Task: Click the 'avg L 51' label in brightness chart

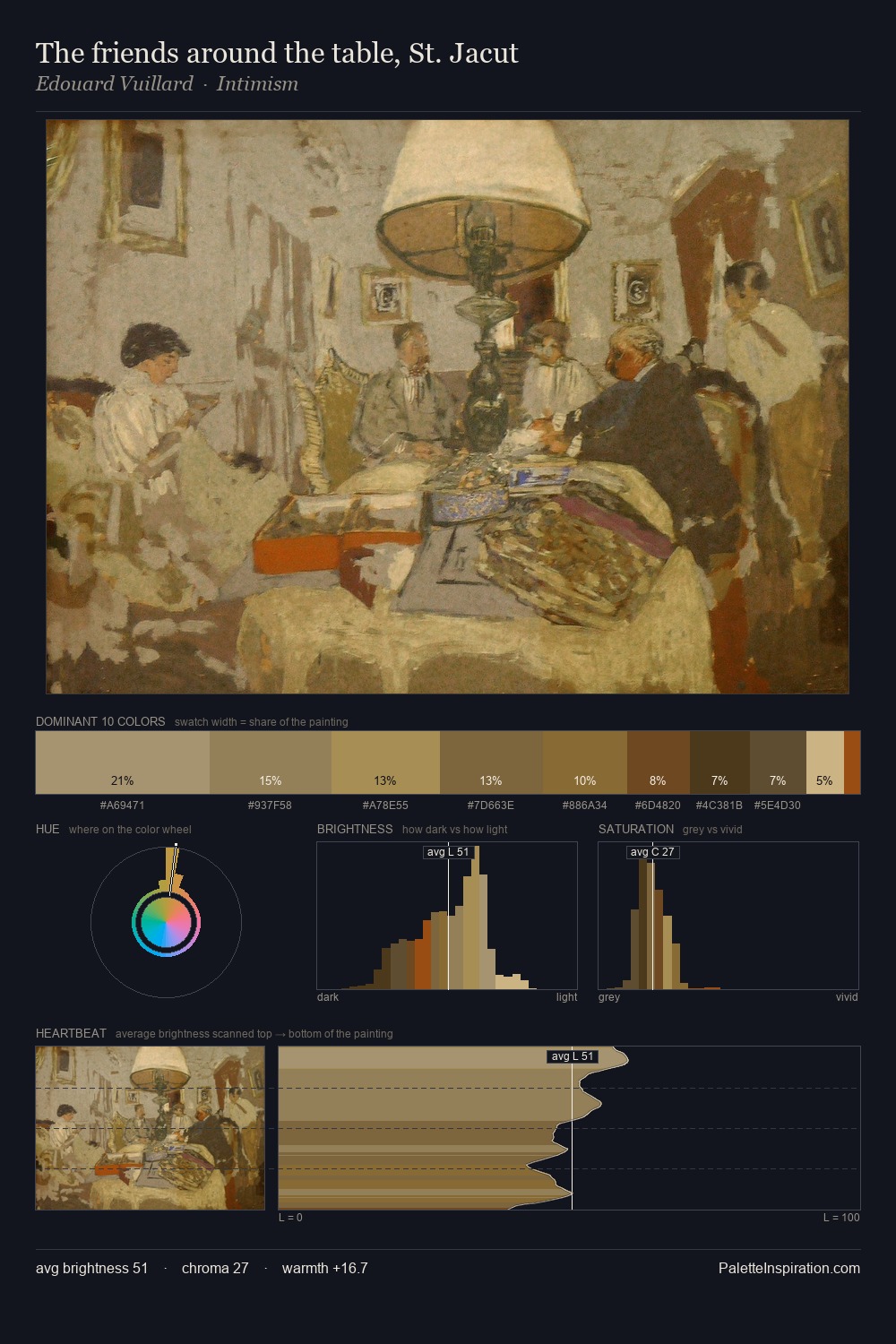Action: click(448, 851)
